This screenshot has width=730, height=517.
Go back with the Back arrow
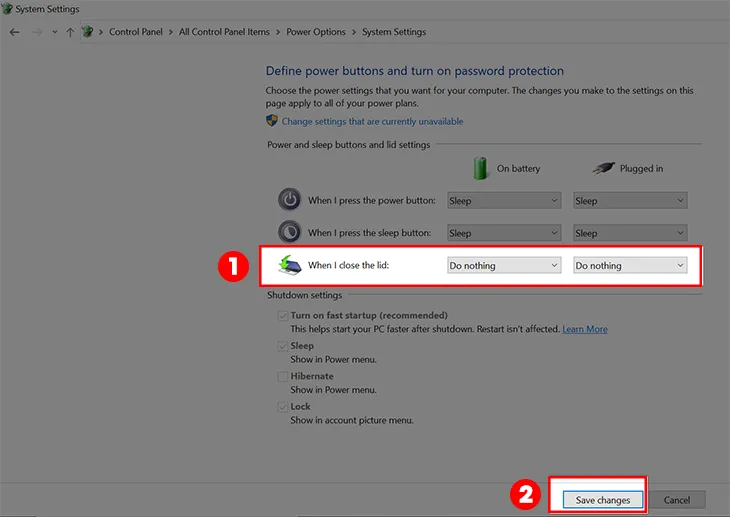pyautogui.click(x=14, y=32)
